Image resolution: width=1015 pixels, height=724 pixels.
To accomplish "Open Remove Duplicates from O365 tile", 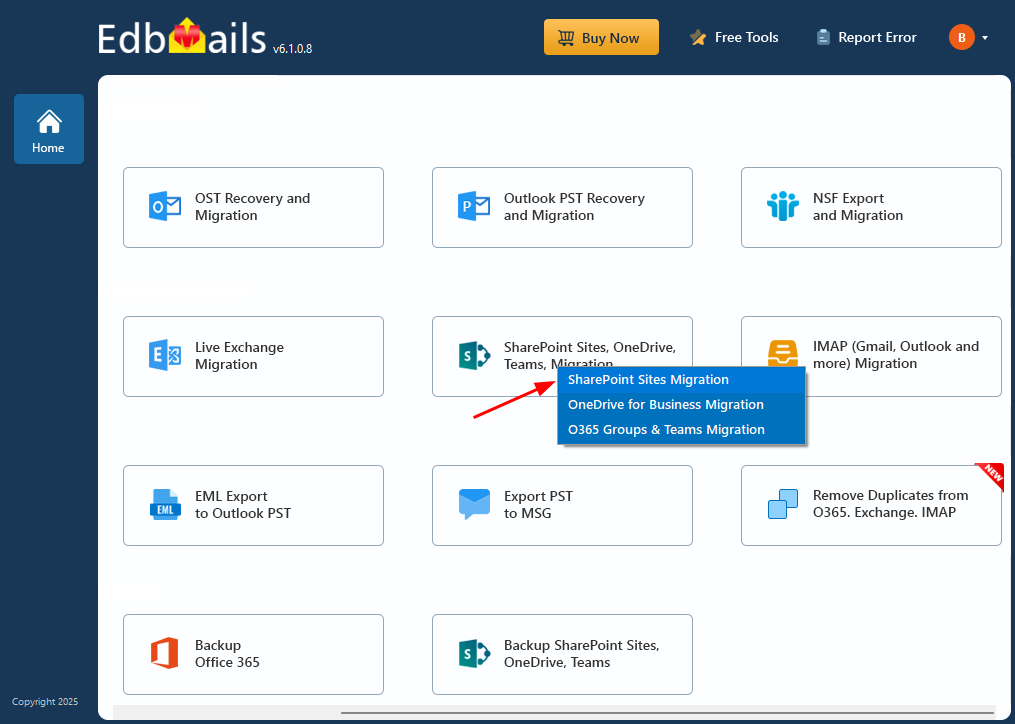I will 871,505.
